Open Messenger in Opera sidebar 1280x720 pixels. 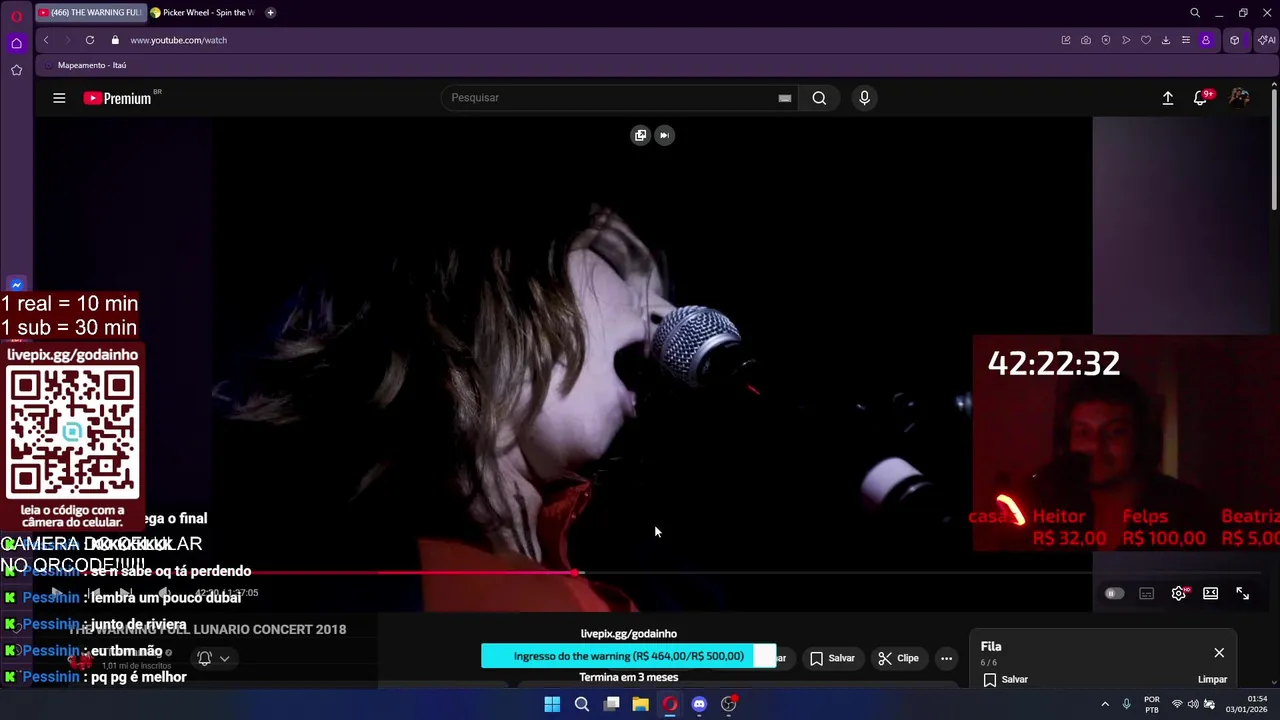pos(16,285)
